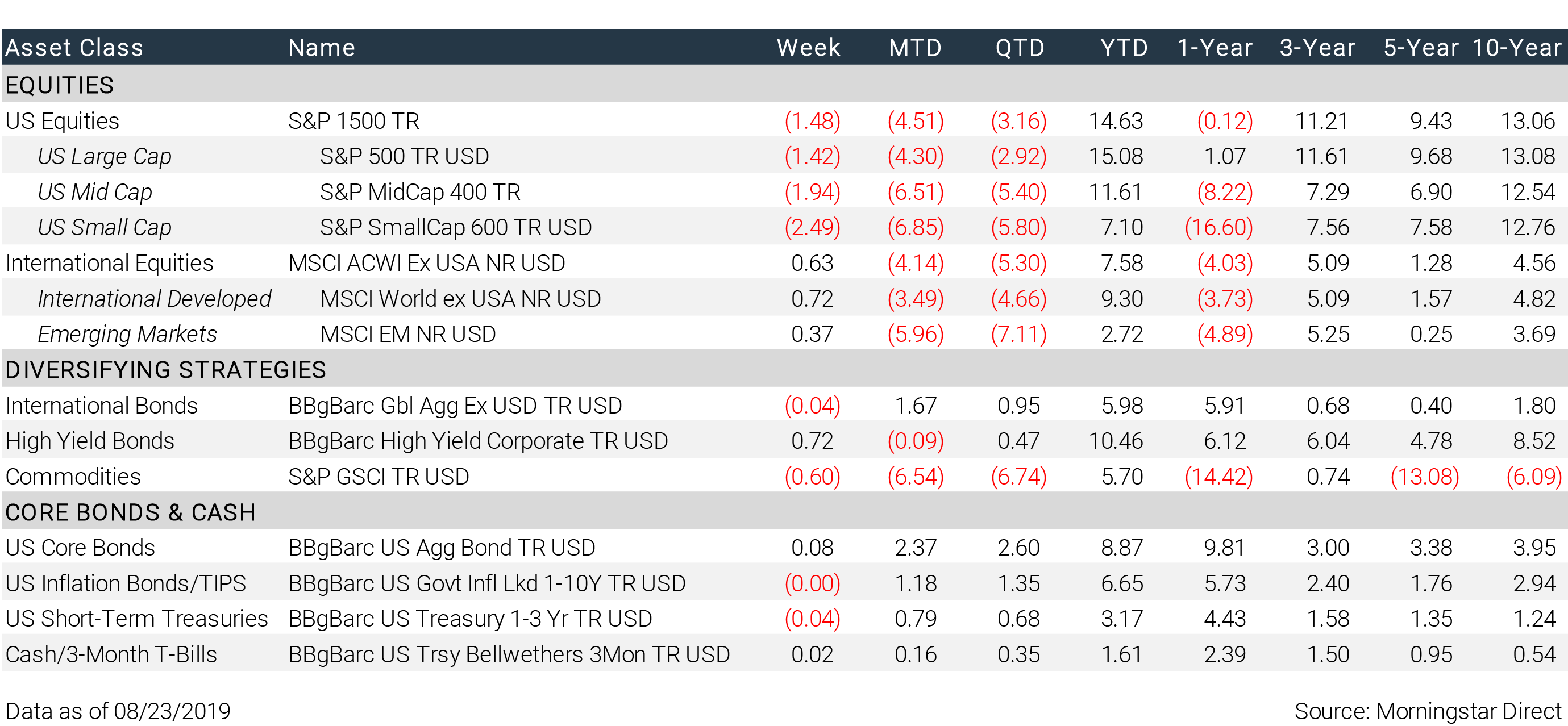Select the CORE BONDS & CASH heading

(x=130, y=512)
